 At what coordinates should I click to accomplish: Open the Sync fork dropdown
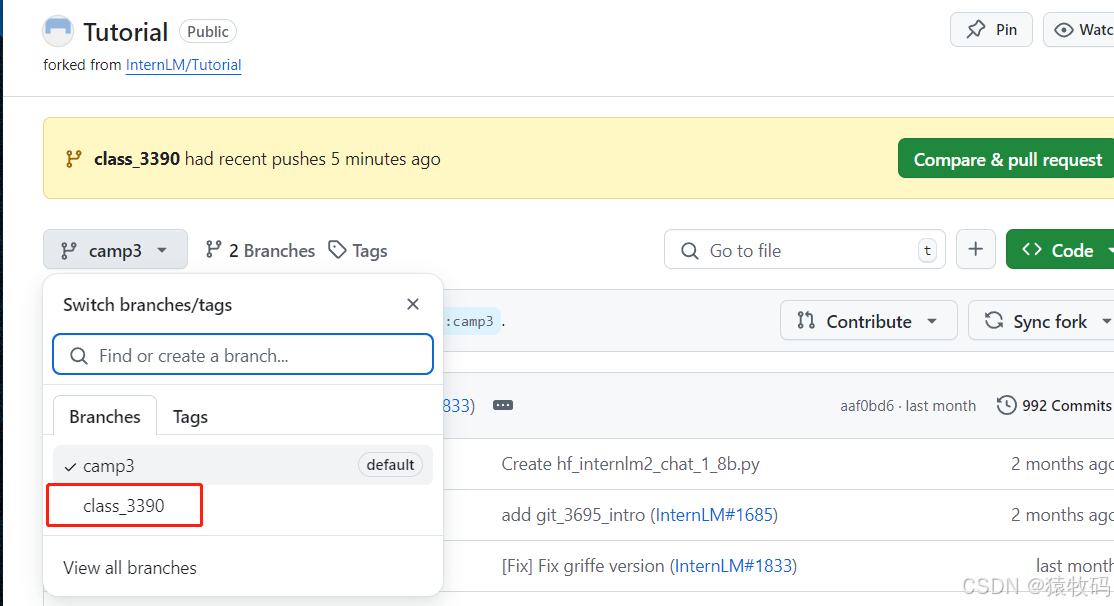(1043, 321)
